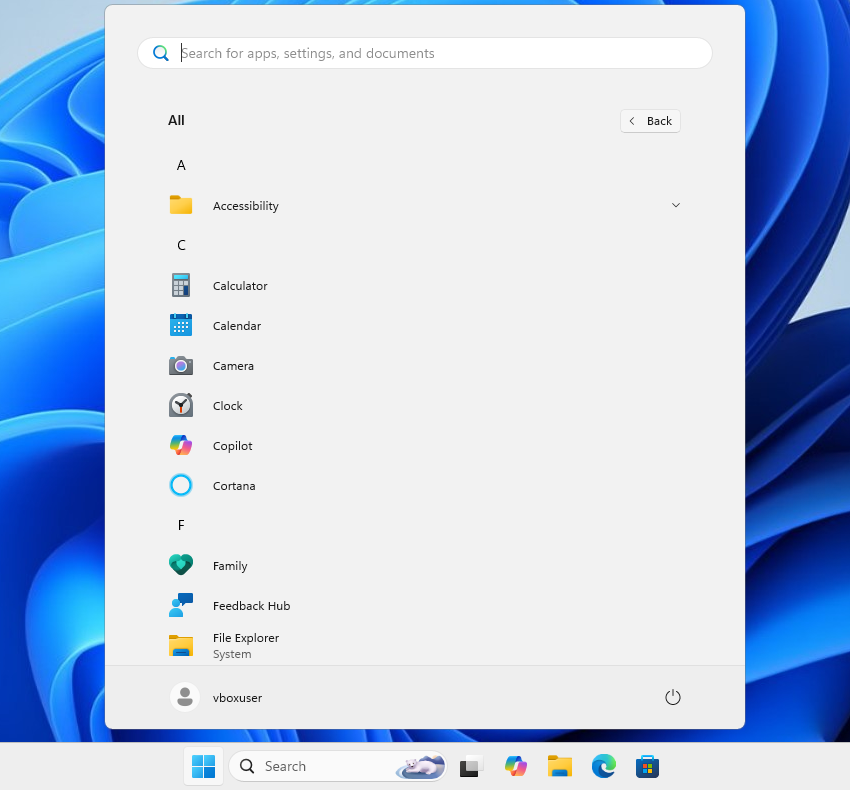Jump to letter F section header
This screenshot has width=850, height=790.
click(181, 525)
